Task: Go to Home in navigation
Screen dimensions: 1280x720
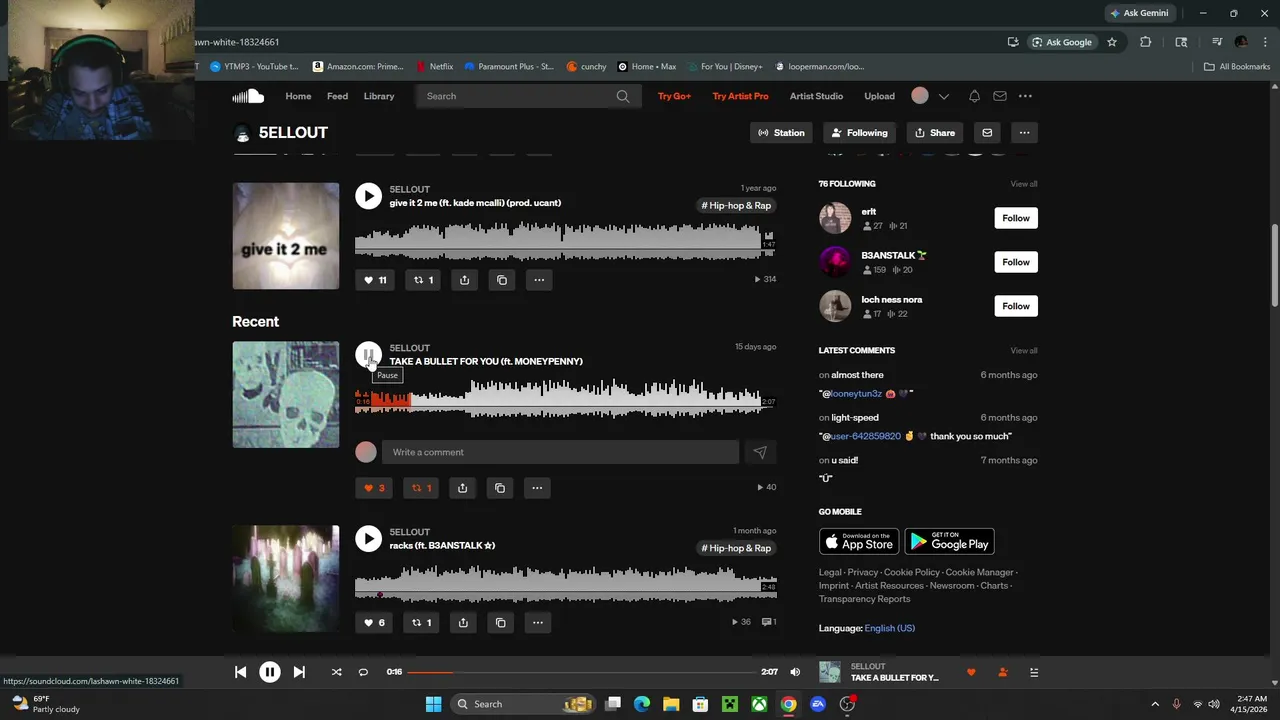Action: tap(298, 96)
